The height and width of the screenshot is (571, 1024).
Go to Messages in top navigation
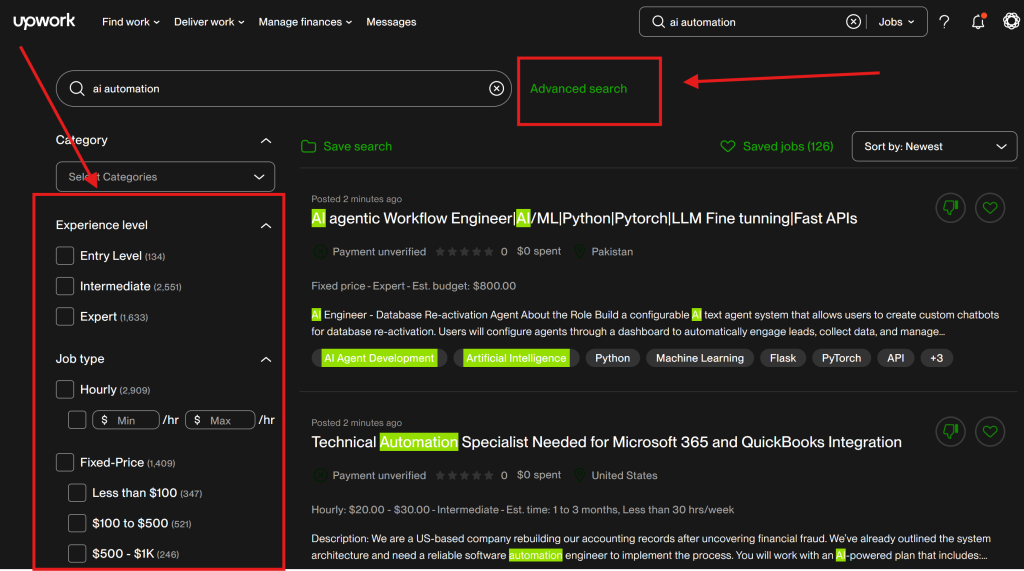391,22
